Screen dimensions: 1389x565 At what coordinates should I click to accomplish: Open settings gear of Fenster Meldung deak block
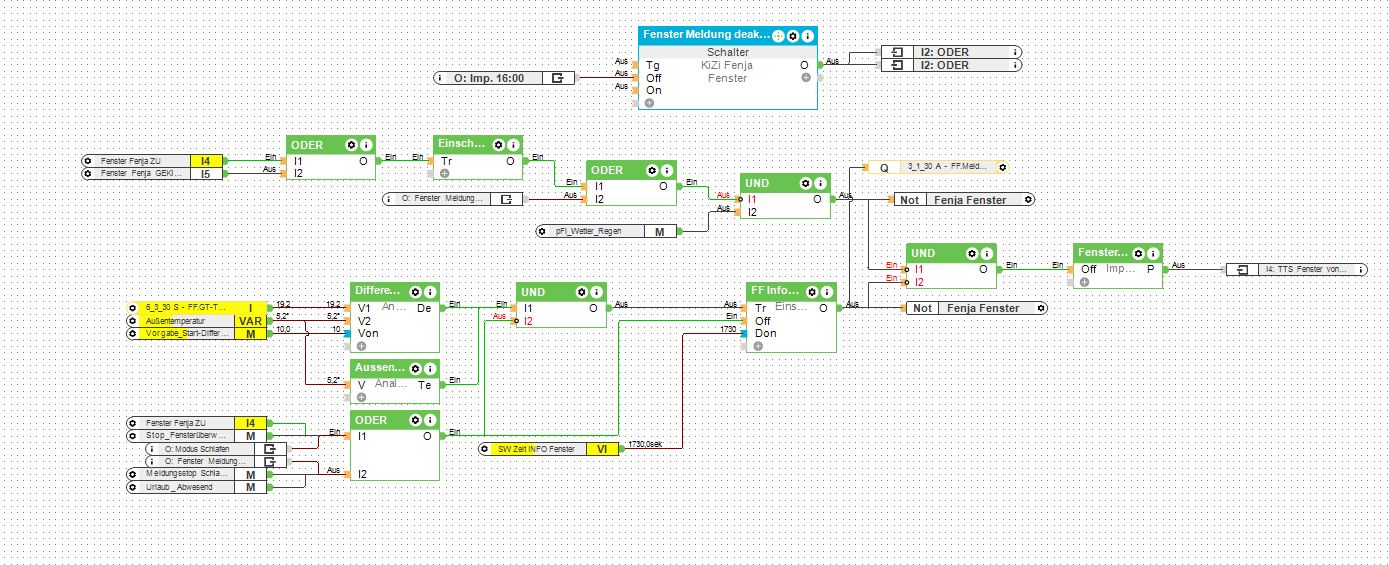tap(793, 35)
